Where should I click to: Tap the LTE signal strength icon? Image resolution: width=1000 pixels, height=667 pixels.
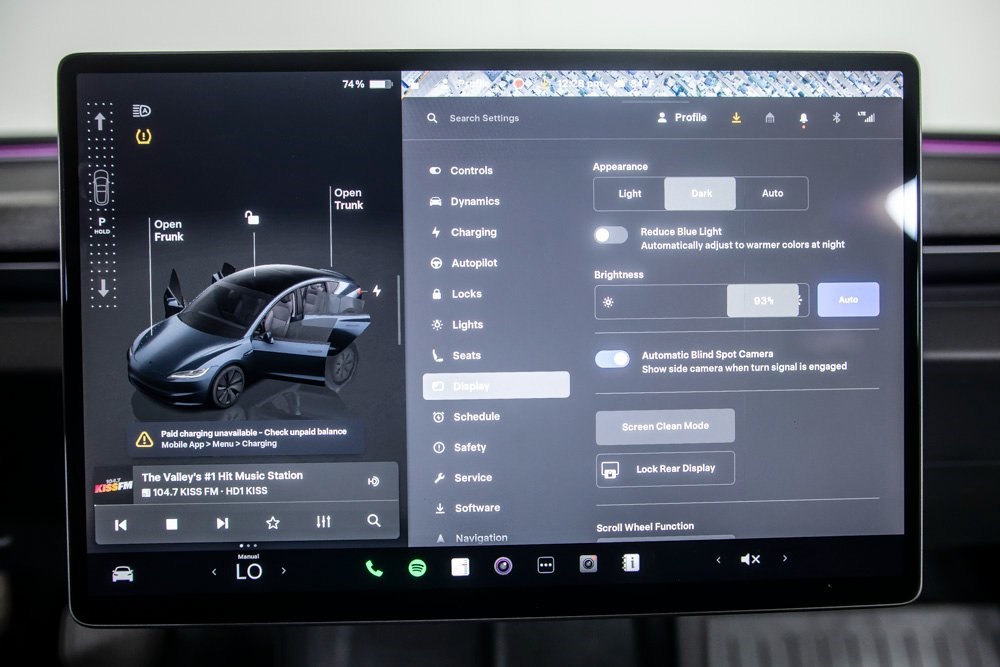[x=866, y=117]
